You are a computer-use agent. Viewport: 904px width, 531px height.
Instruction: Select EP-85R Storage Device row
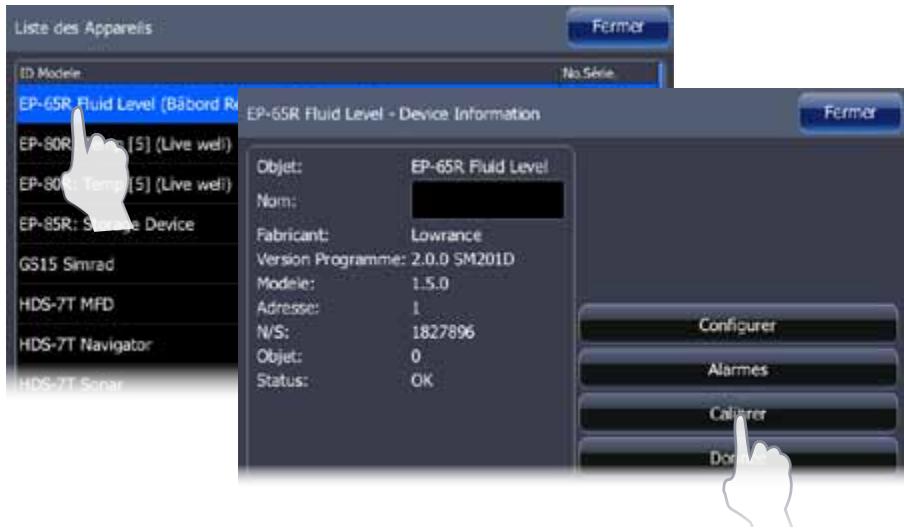[x=128, y=224]
